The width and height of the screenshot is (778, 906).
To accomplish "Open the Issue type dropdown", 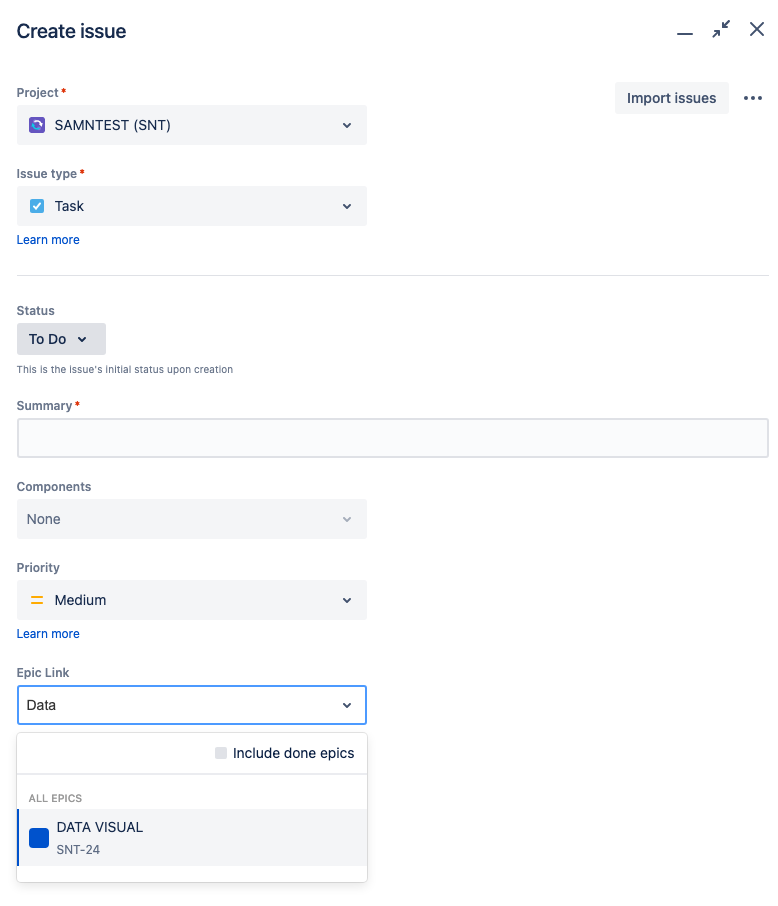I will pos(192,206).
